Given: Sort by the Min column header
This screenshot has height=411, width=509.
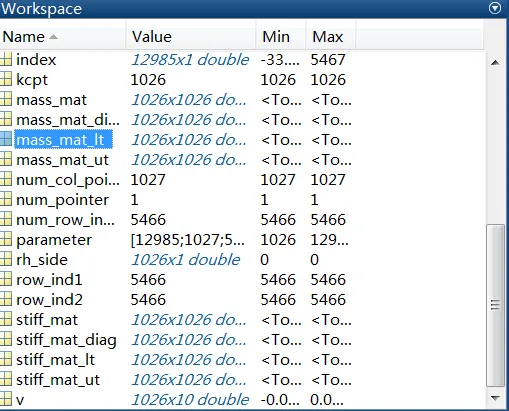Looking at the screenshot, I should (281, 36).
